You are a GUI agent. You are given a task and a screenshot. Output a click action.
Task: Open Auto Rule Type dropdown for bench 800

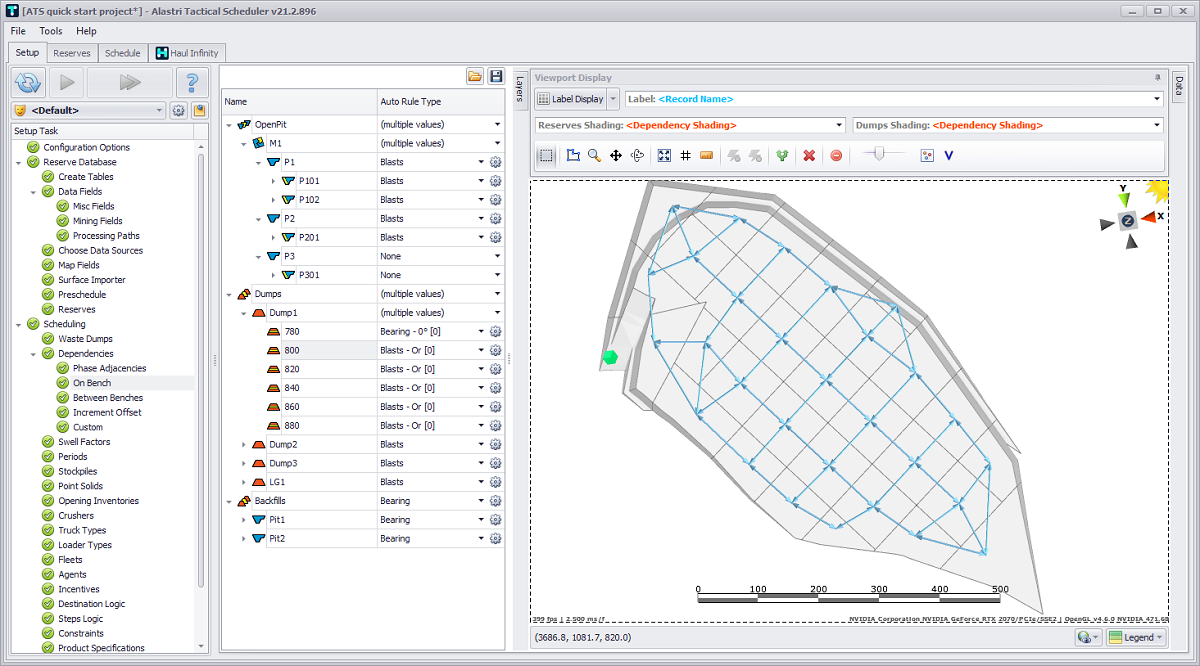tap(481, 350)
